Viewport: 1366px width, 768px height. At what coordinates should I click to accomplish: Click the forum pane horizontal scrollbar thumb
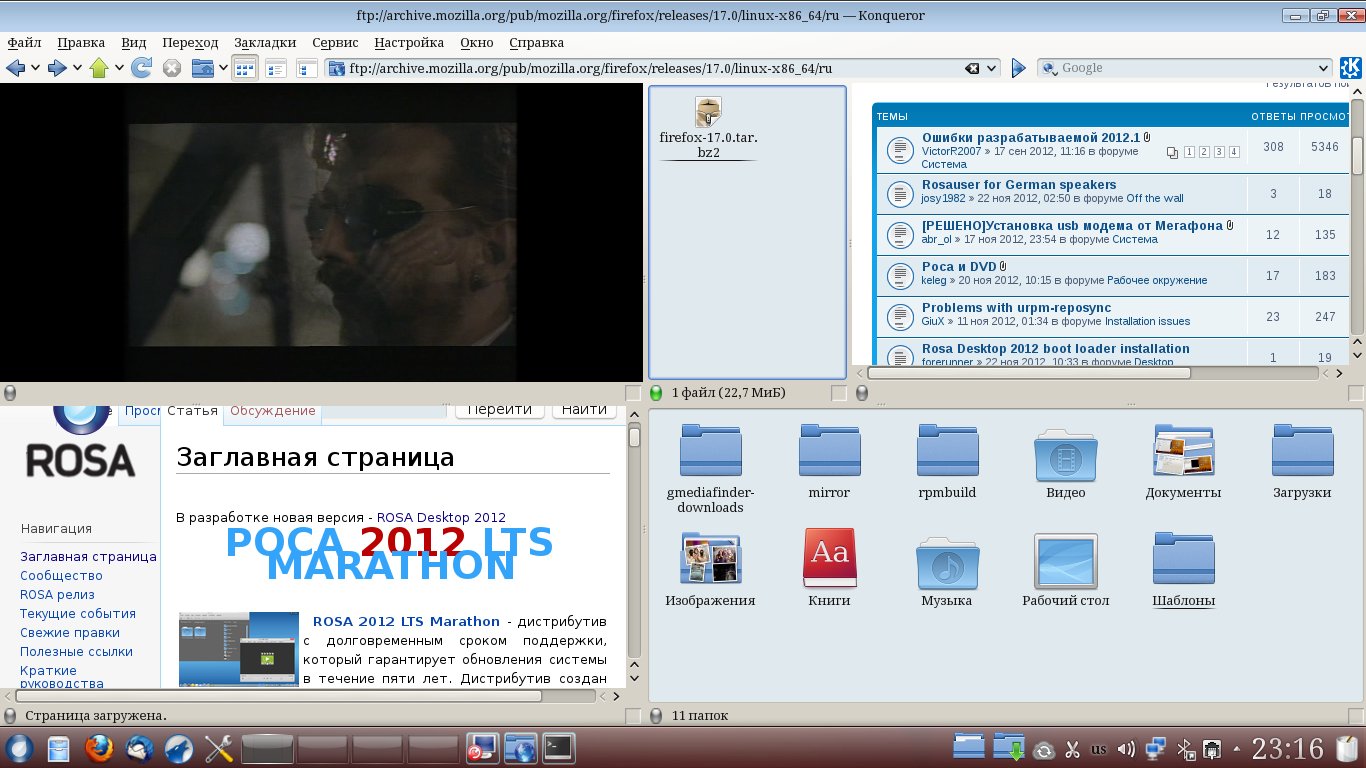tap(1029, 373)
